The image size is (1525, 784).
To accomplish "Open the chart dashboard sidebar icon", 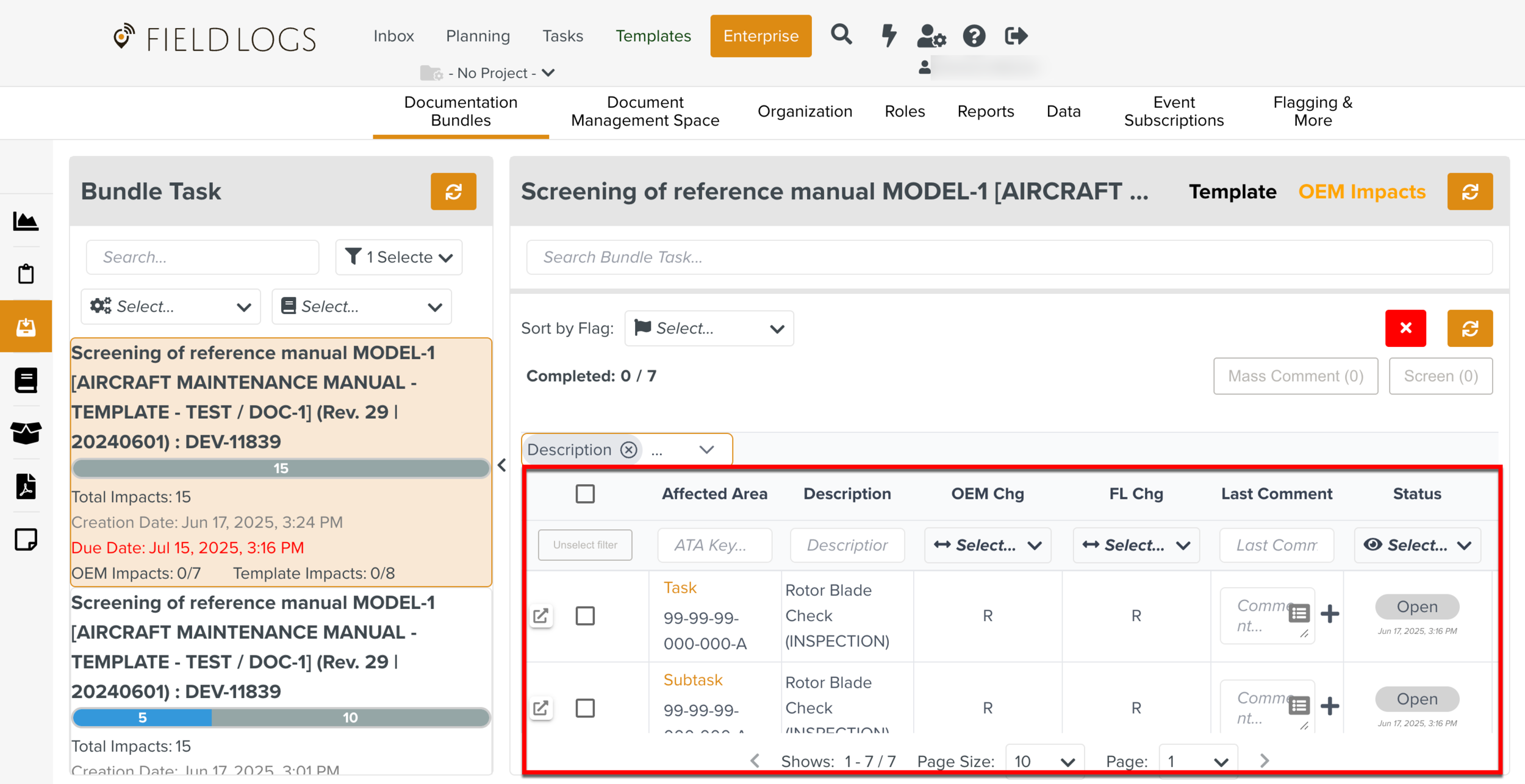I will click(x=26, y=221).
